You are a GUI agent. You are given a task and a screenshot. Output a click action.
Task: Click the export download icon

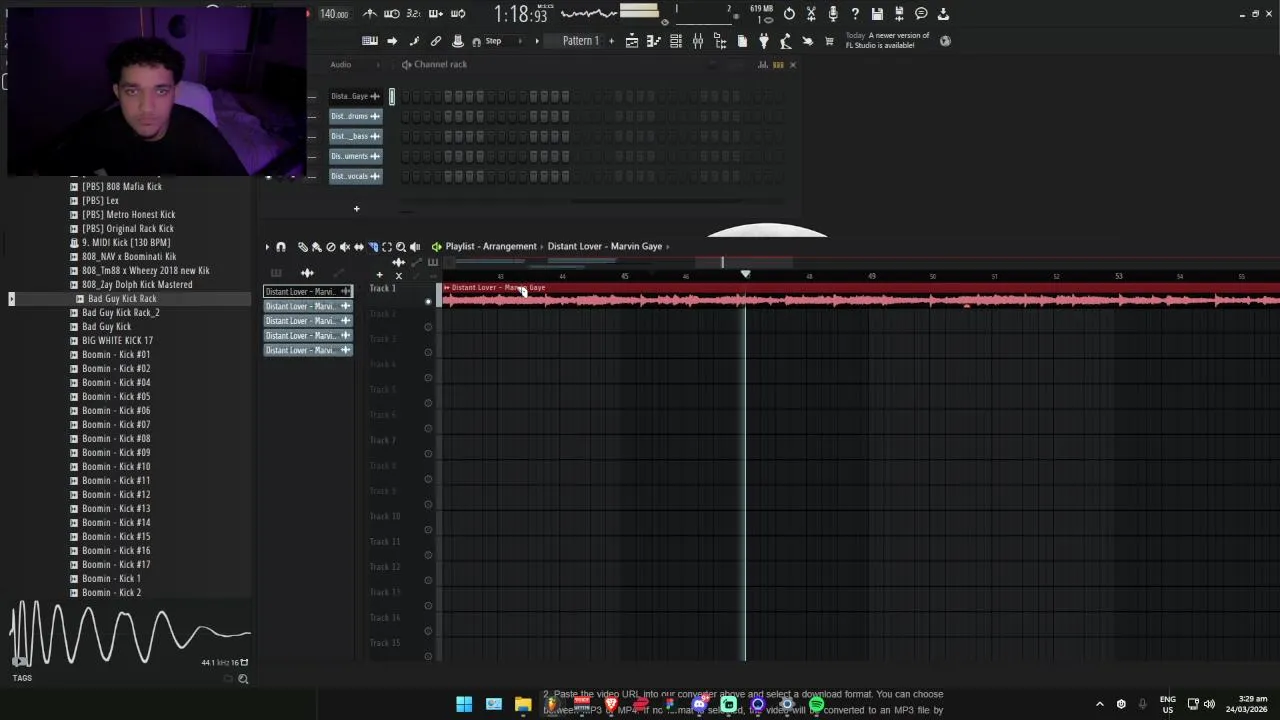pos(943,14)
